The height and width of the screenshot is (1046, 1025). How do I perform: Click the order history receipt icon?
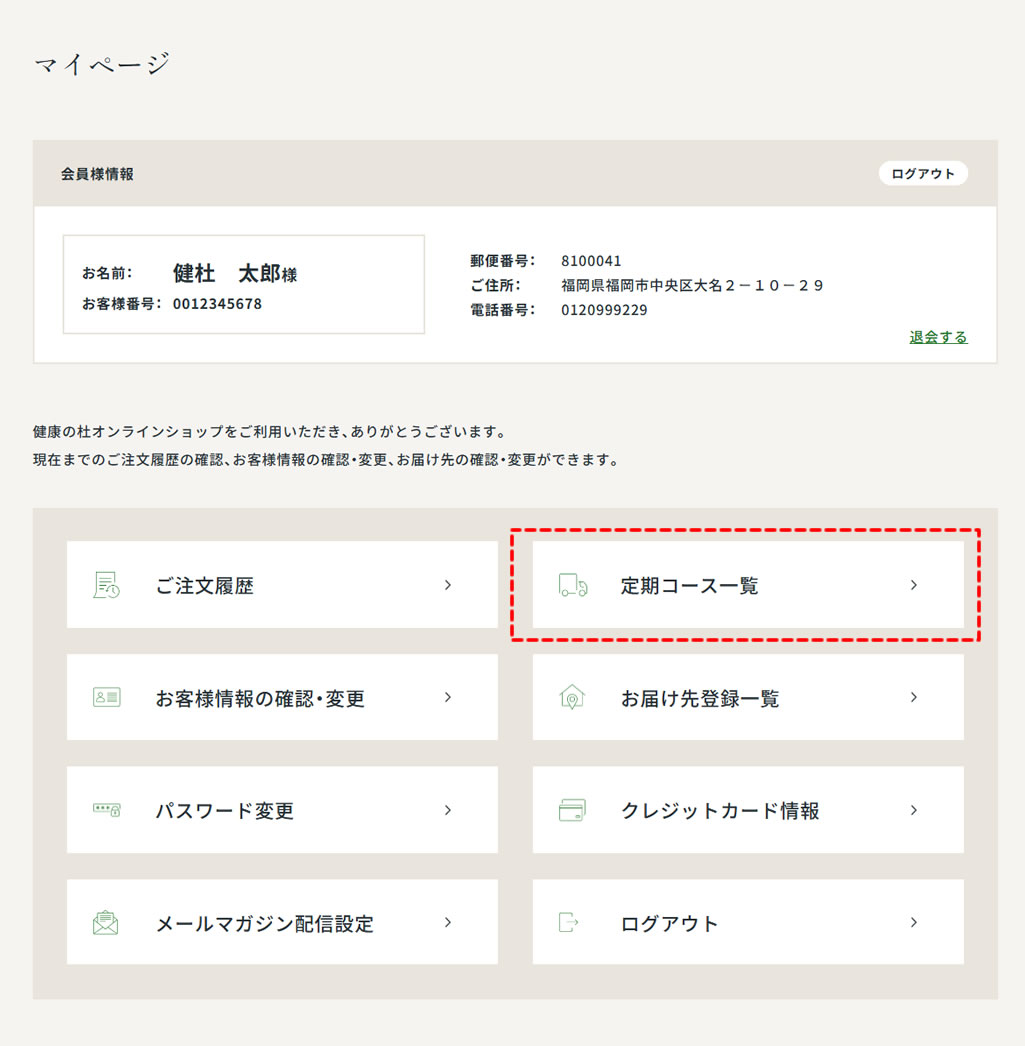coord(106,585)
